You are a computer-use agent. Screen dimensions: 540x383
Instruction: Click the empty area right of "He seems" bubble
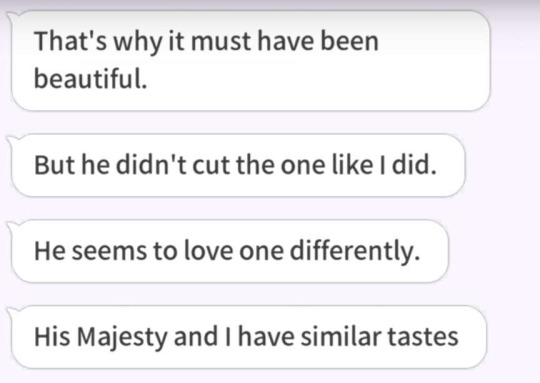[x=494, y=251]
